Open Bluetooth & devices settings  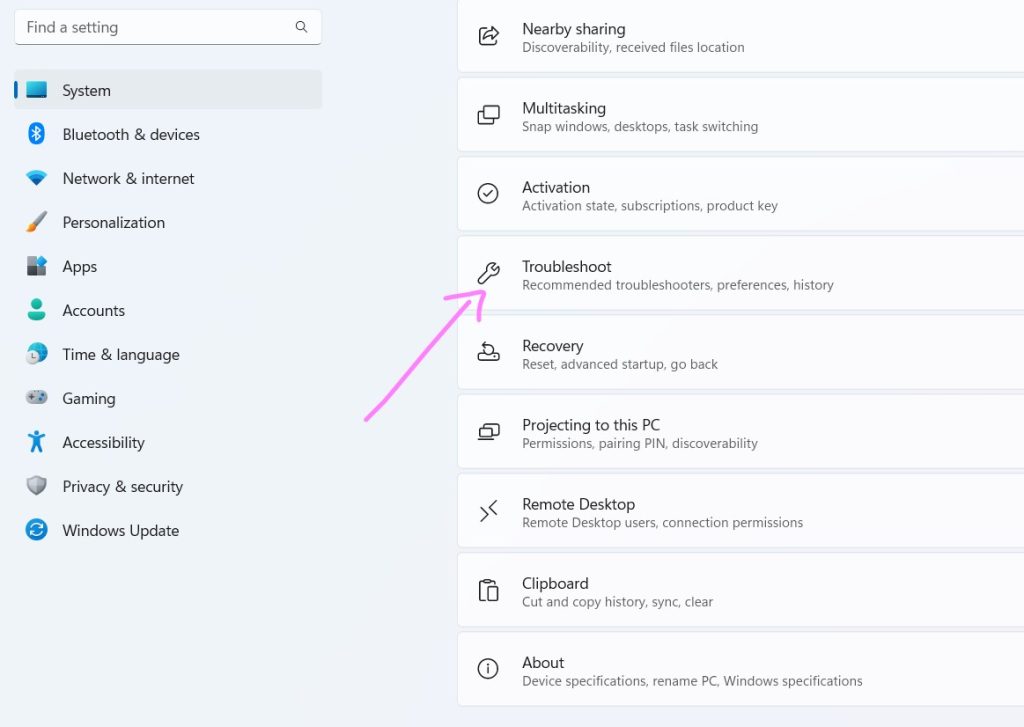(x=130, y=134)
